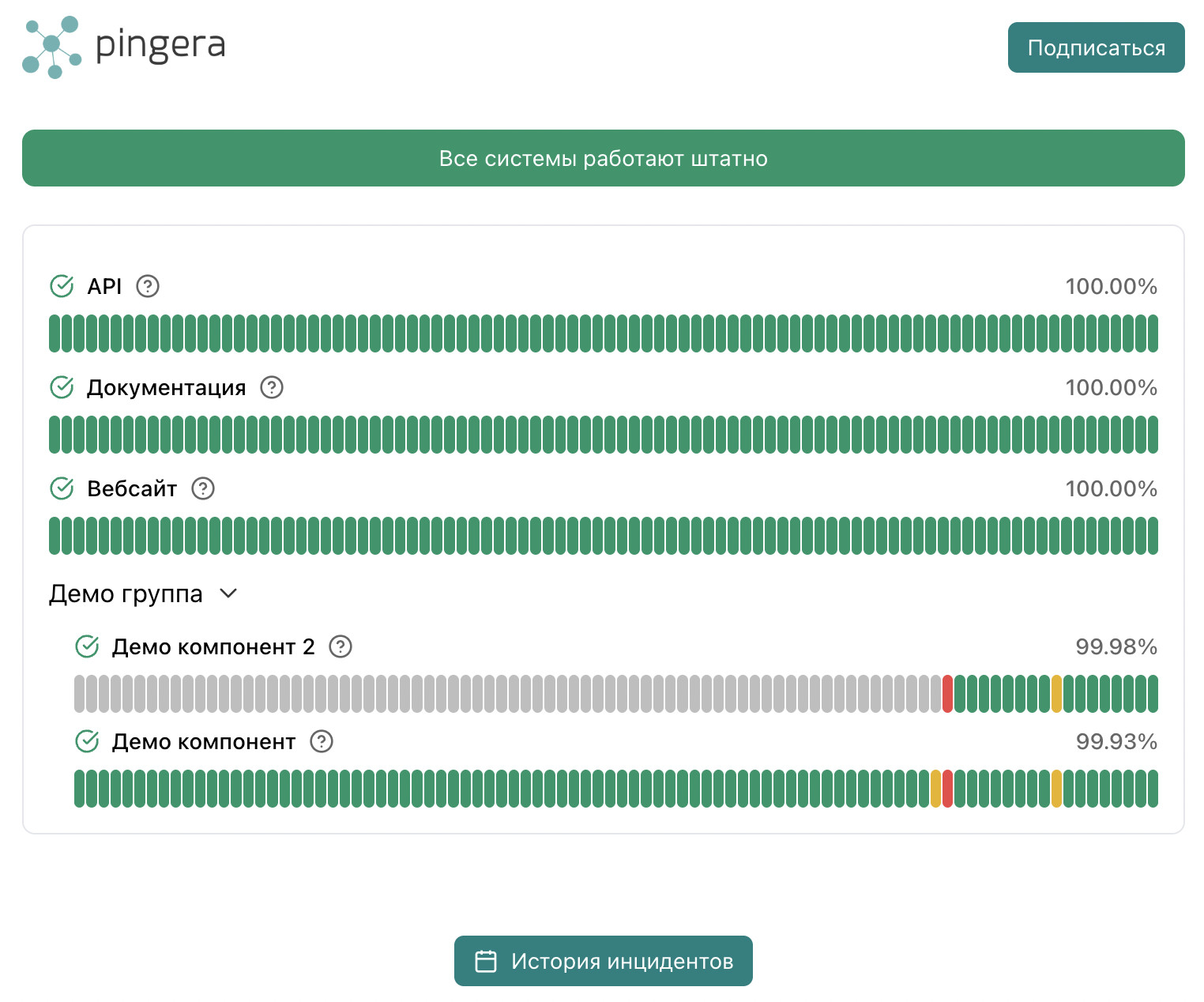Open the help tooltip for Демо компонент 2
The width and height of the screenshot is (1204, 1002).
(341, 646)
